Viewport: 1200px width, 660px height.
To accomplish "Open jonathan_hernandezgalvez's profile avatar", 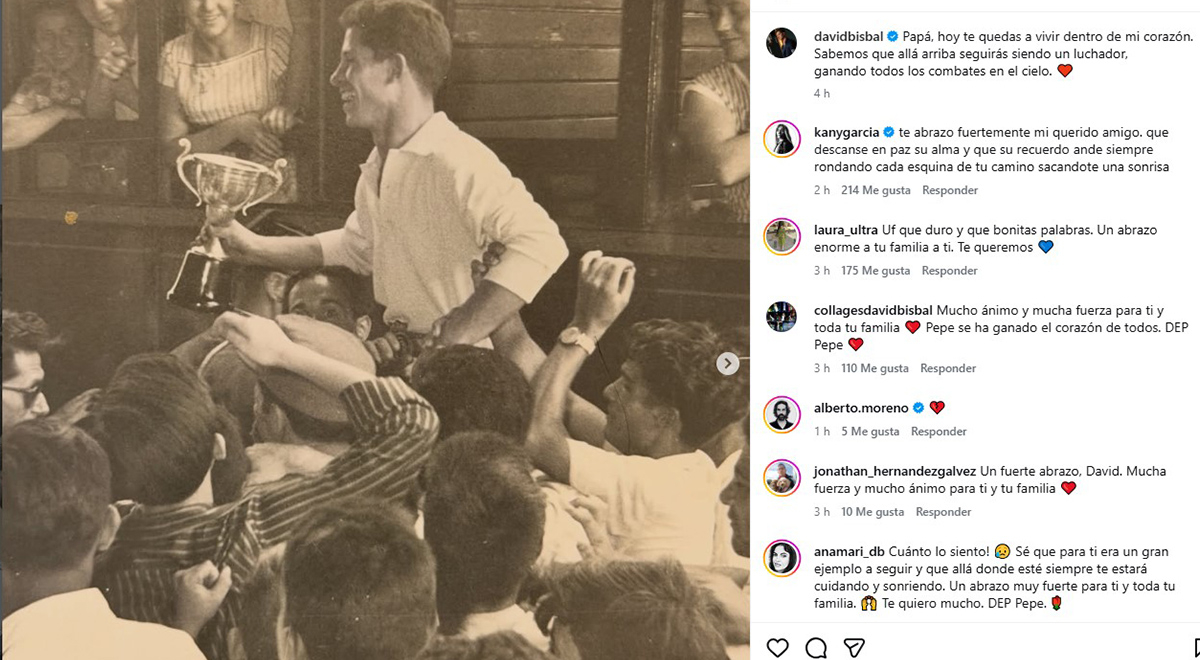I will point(781,478).
